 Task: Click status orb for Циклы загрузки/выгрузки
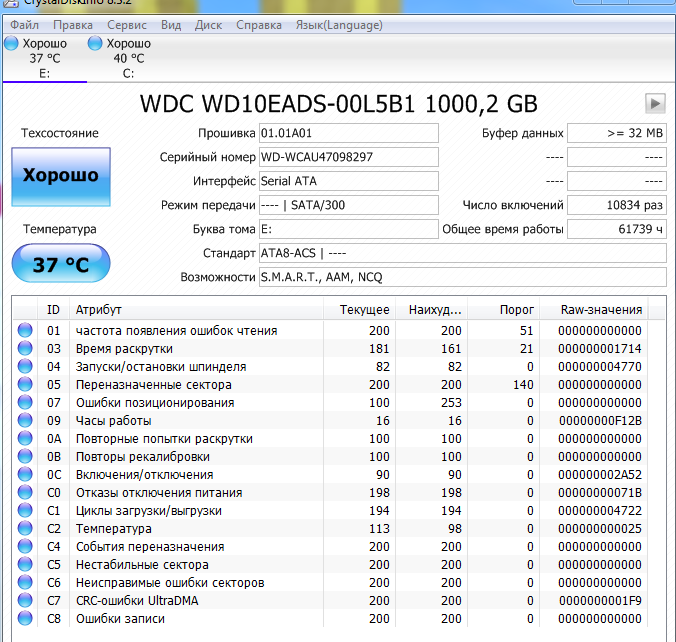[25, 510]
